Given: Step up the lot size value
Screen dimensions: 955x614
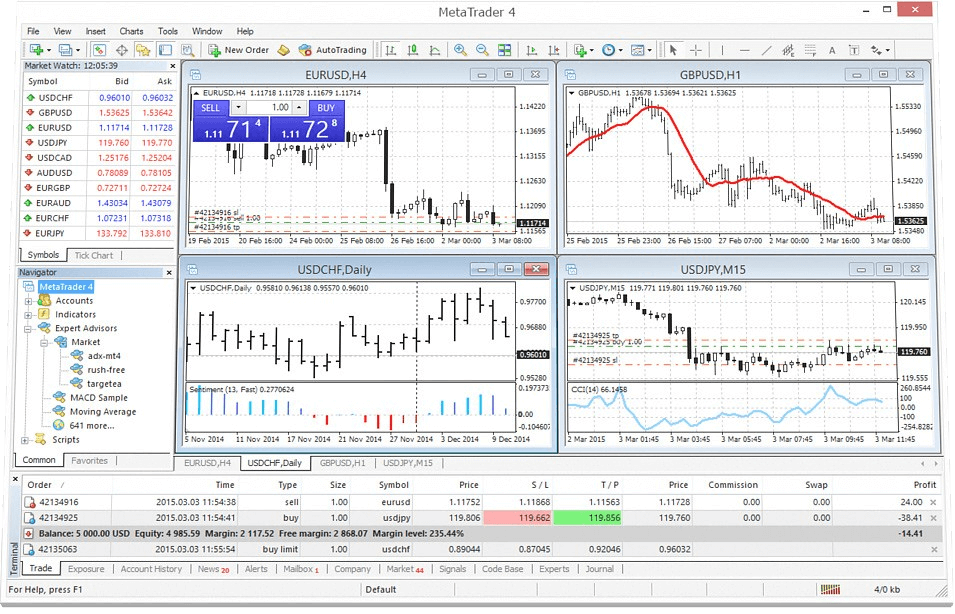Looking at the screenshot, I should pyautogui.click(x=299, y=107).
